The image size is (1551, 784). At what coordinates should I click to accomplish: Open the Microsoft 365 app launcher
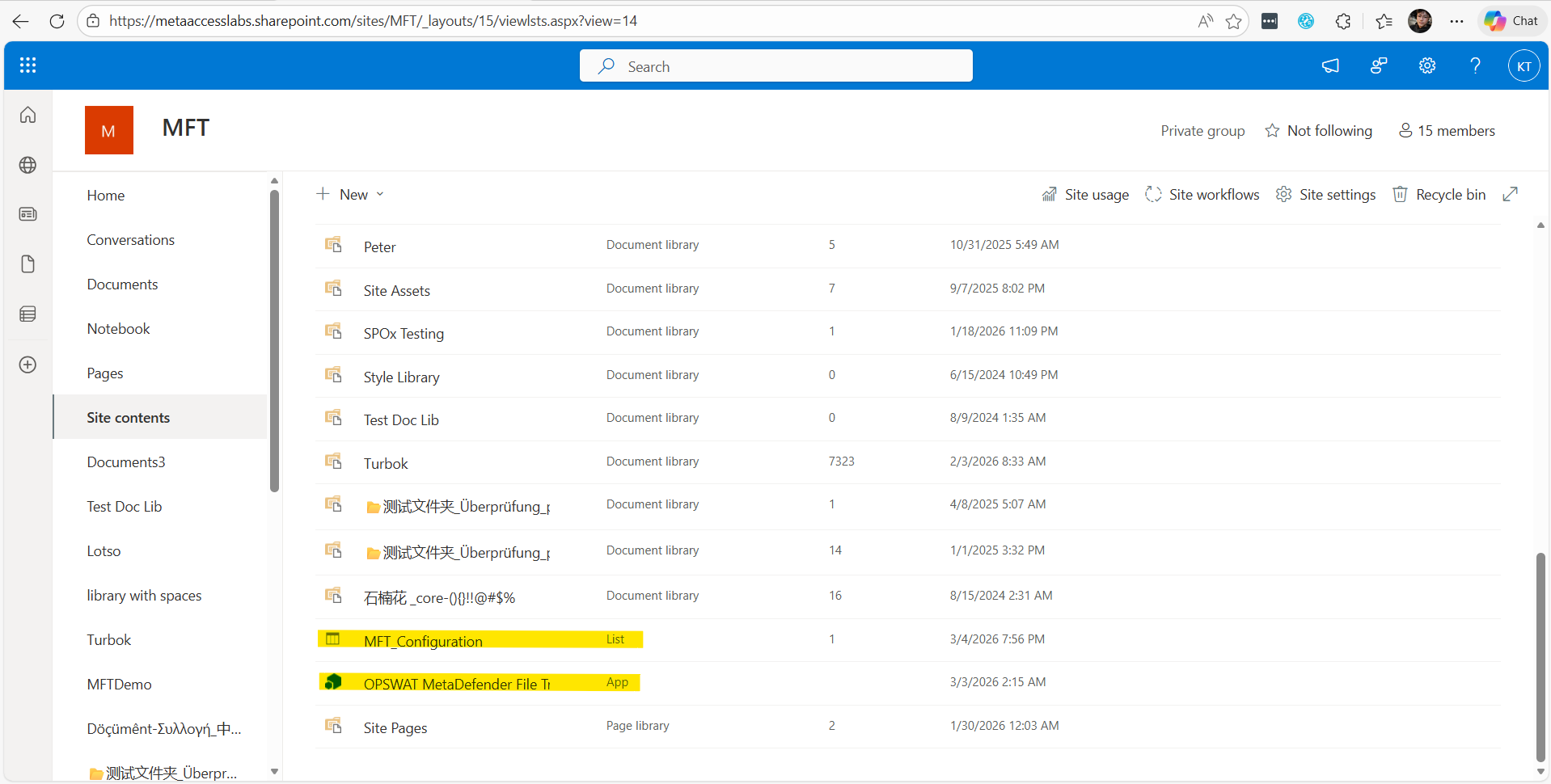27,65
